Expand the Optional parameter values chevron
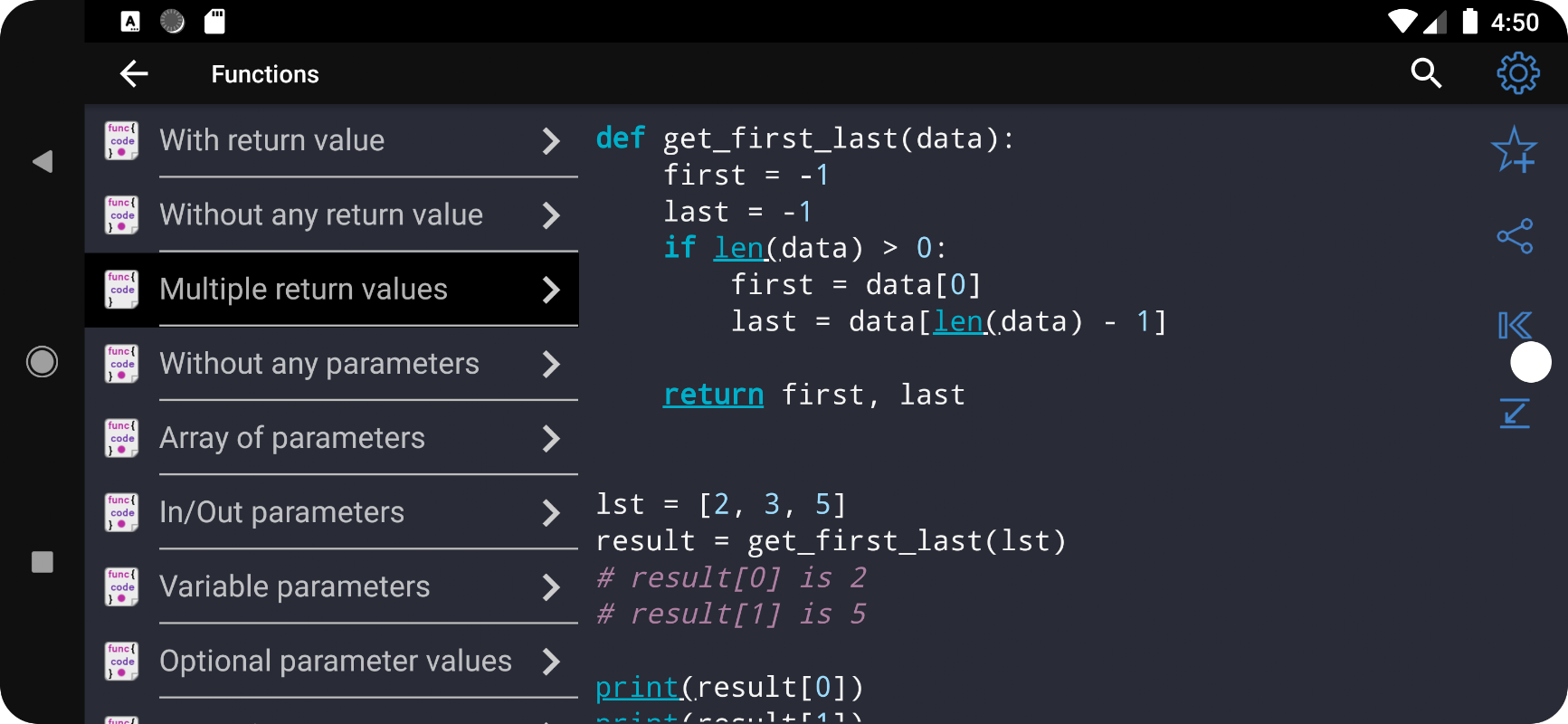The height and width of the screenshot is (724, 1568). tap(550, 662)
